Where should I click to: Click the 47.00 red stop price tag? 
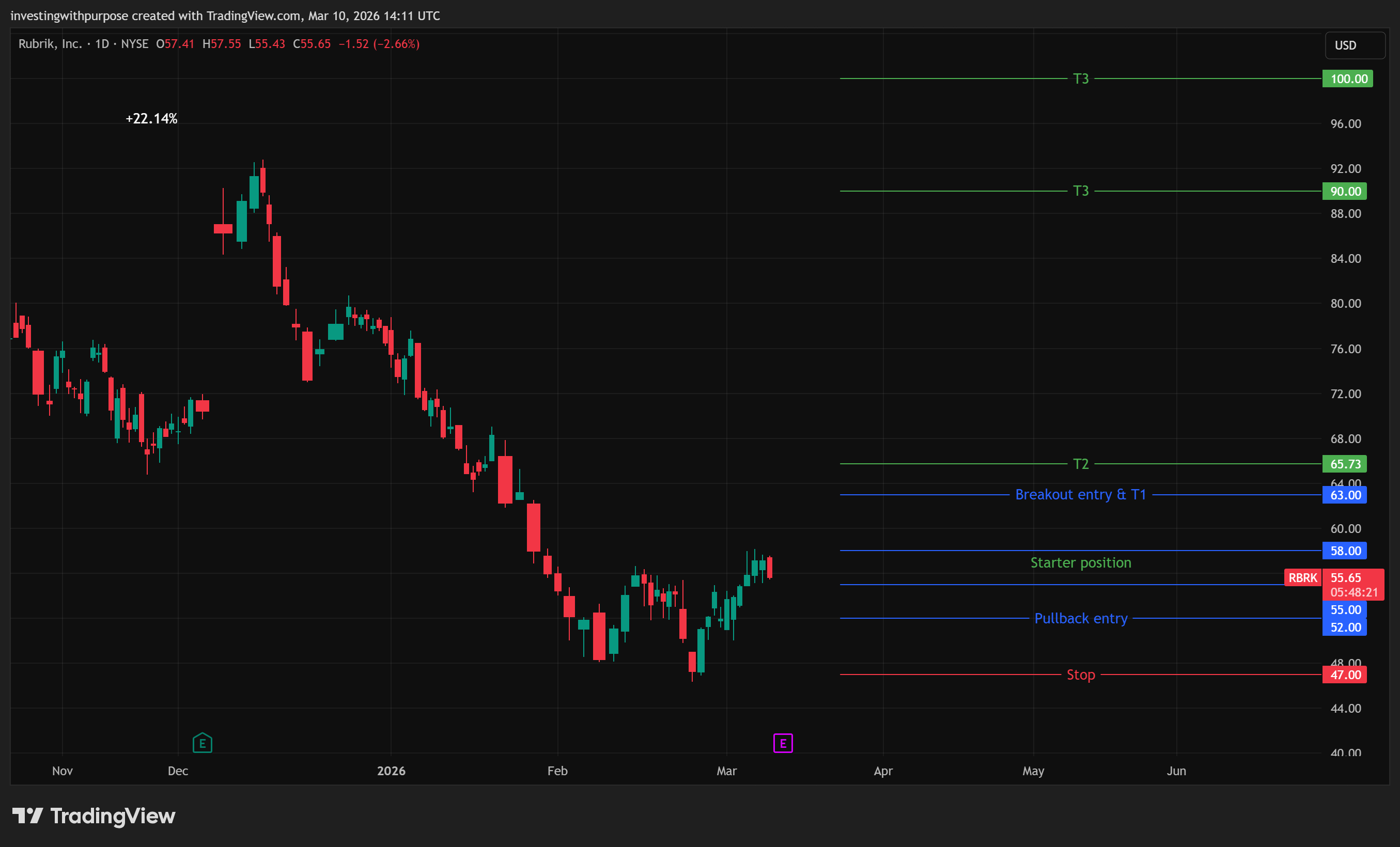pyautogui.click(x=1344, y=675)
